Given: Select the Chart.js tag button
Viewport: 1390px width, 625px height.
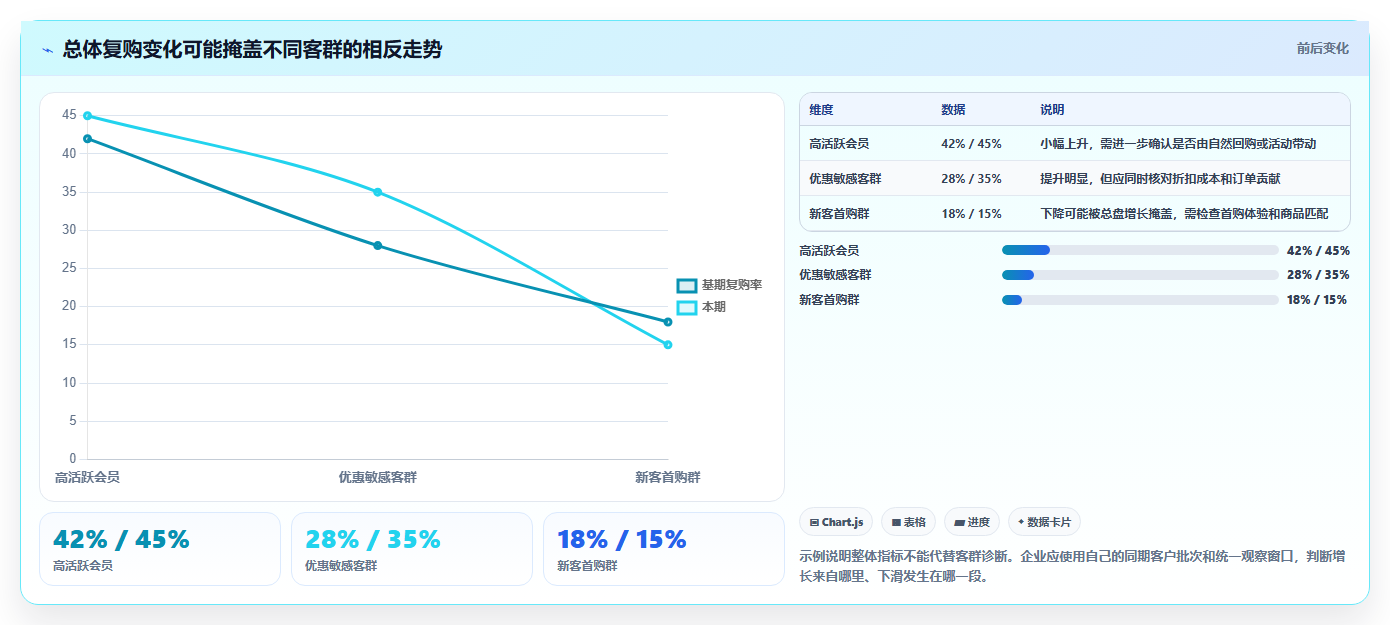Looking at the screenshot, I should tap(836, 522).
